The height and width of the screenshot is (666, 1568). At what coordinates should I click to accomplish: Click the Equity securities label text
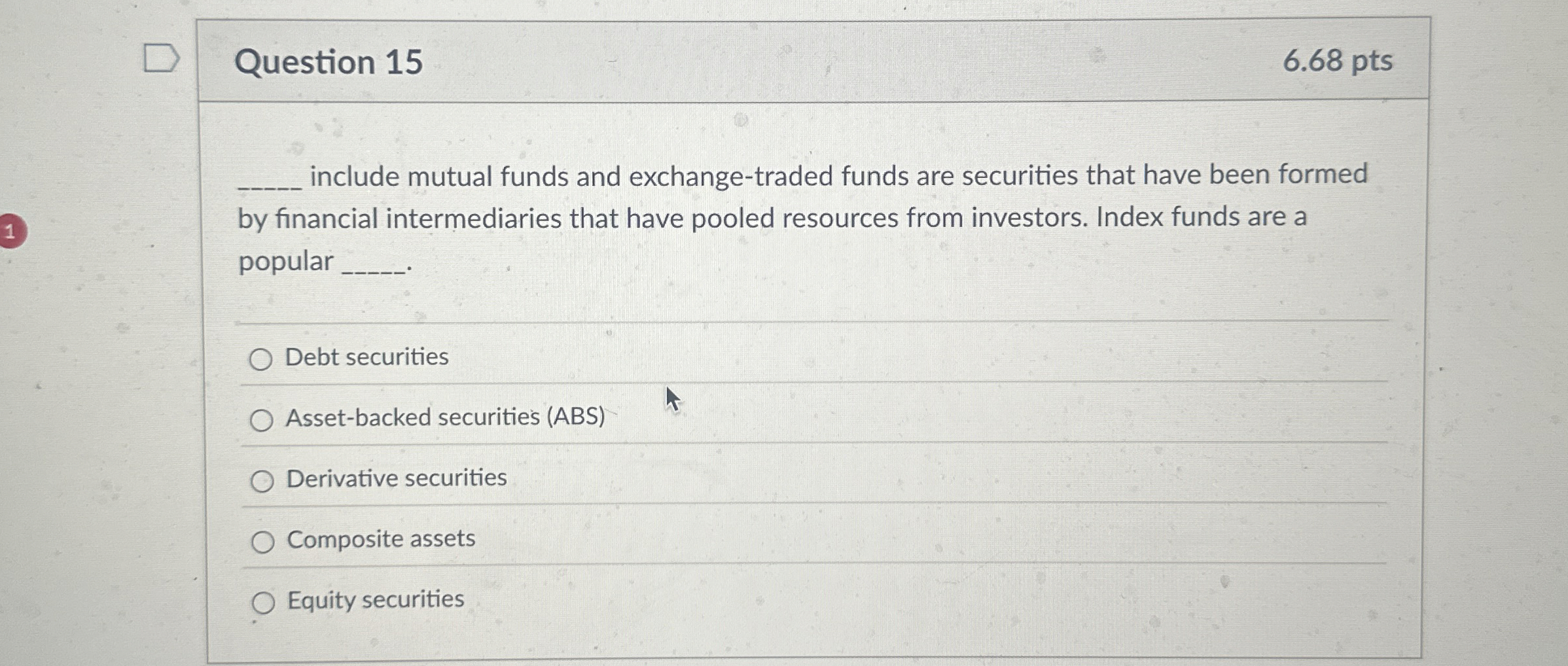tap(374, 599)
